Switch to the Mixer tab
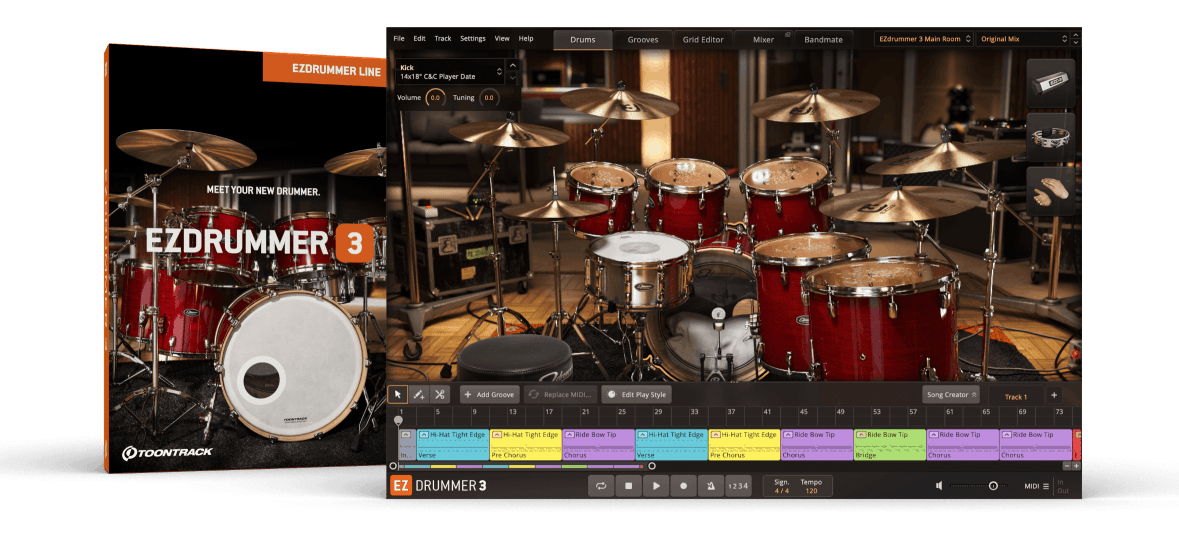This screenshot has width=1179, height=536. [763, 40]
